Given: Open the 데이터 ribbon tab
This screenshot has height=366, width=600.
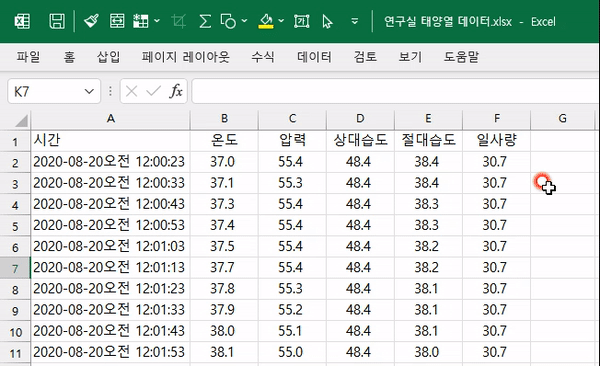Looking at the screenshot, I should 314,57.
